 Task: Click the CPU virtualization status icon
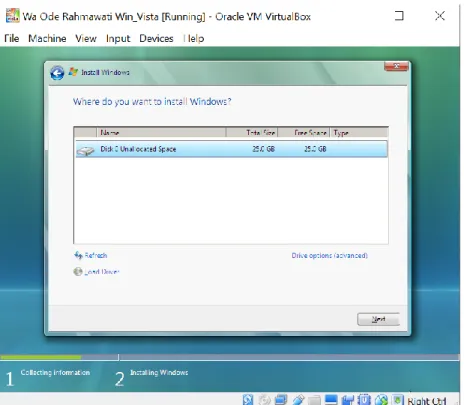(x=364, y=400)
